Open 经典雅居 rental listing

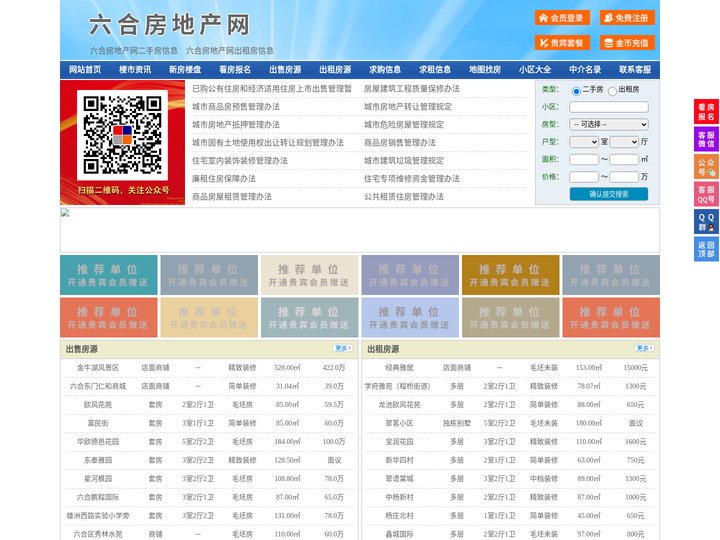tap(399, 367)
